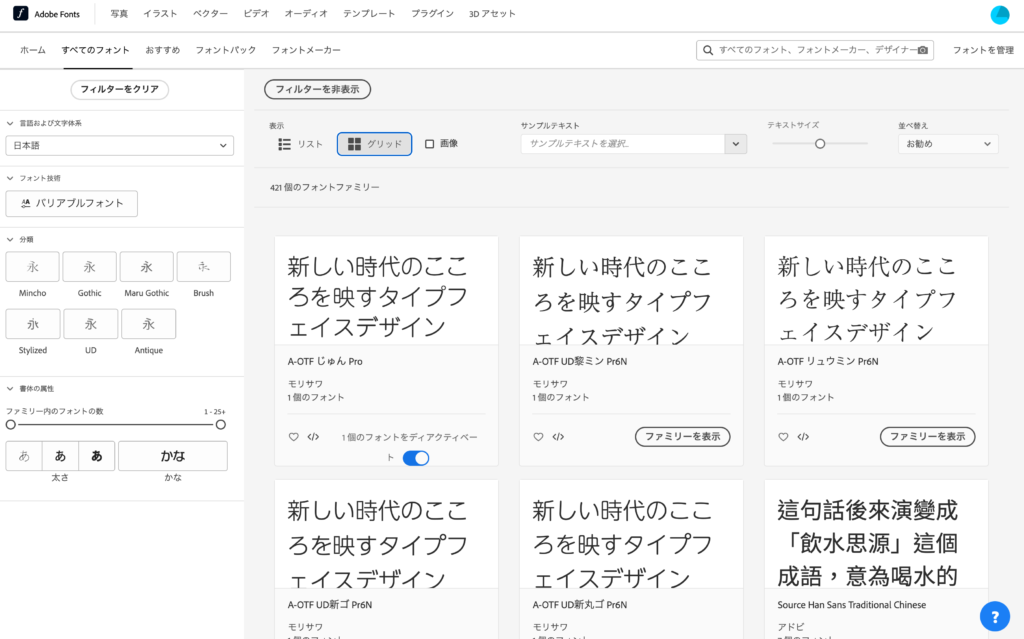Toggle activation switch for A-OTF じゅん Pro
Image resolution: width=1024 pixels, height=639 pixels.
coord(416,458)
